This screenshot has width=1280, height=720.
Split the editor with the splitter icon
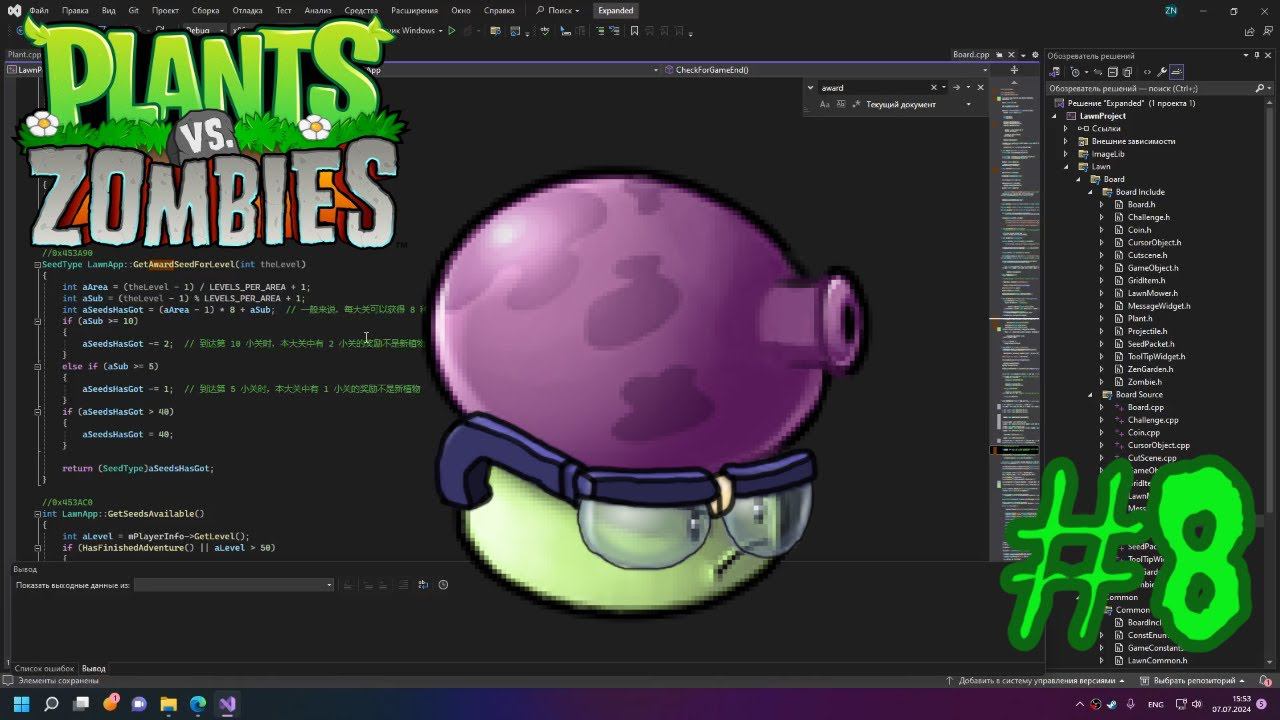[x=1014, y=70]
